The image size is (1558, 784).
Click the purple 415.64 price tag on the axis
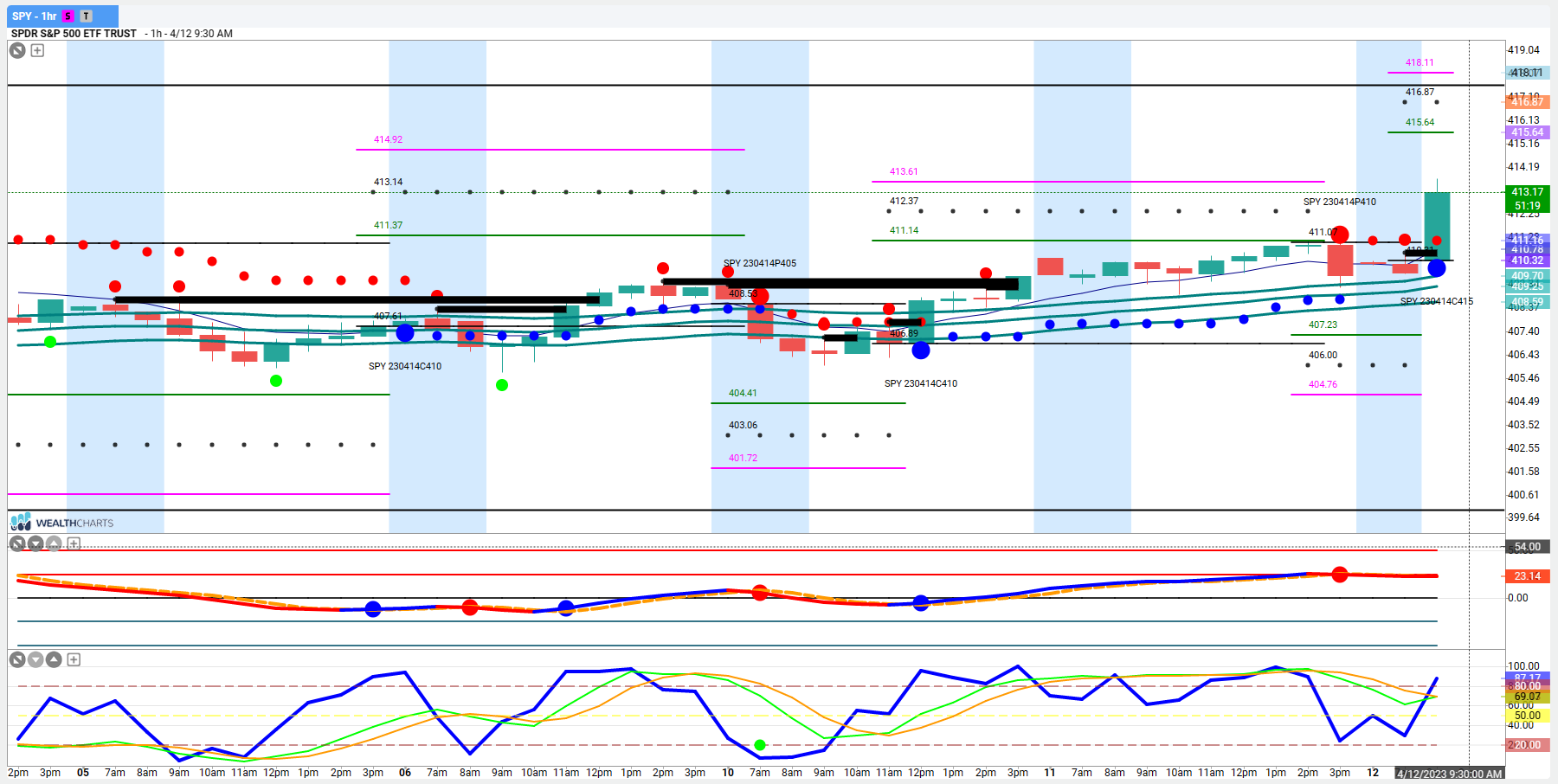[x=1528, y=132]
